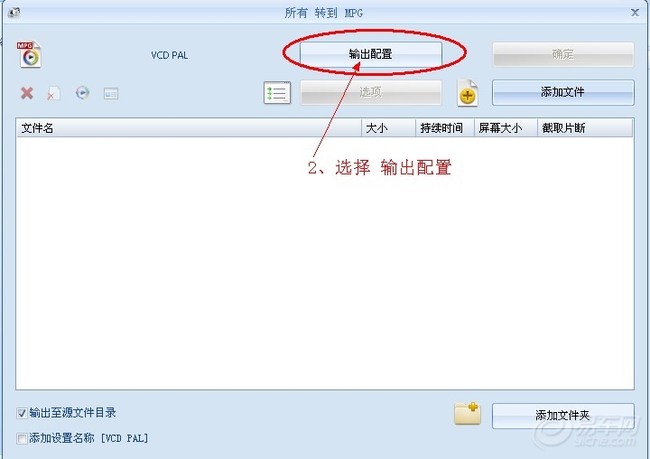Click the 选项 options button
650x459 pixels.
tap(371, 92)
